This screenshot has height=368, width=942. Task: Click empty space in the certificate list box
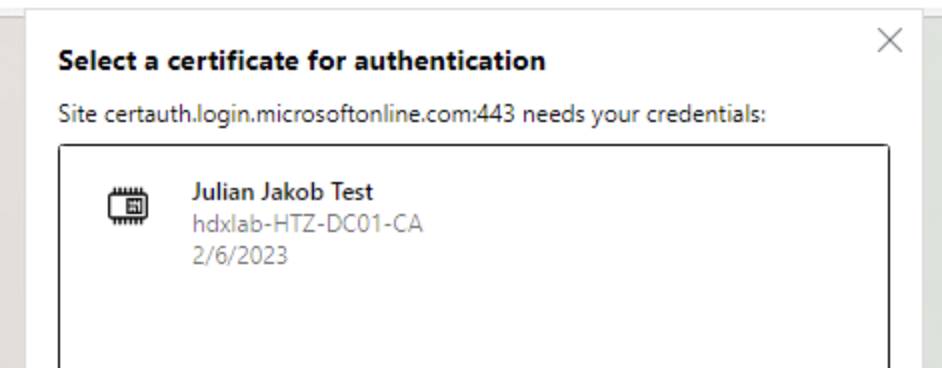coord(473,324)
